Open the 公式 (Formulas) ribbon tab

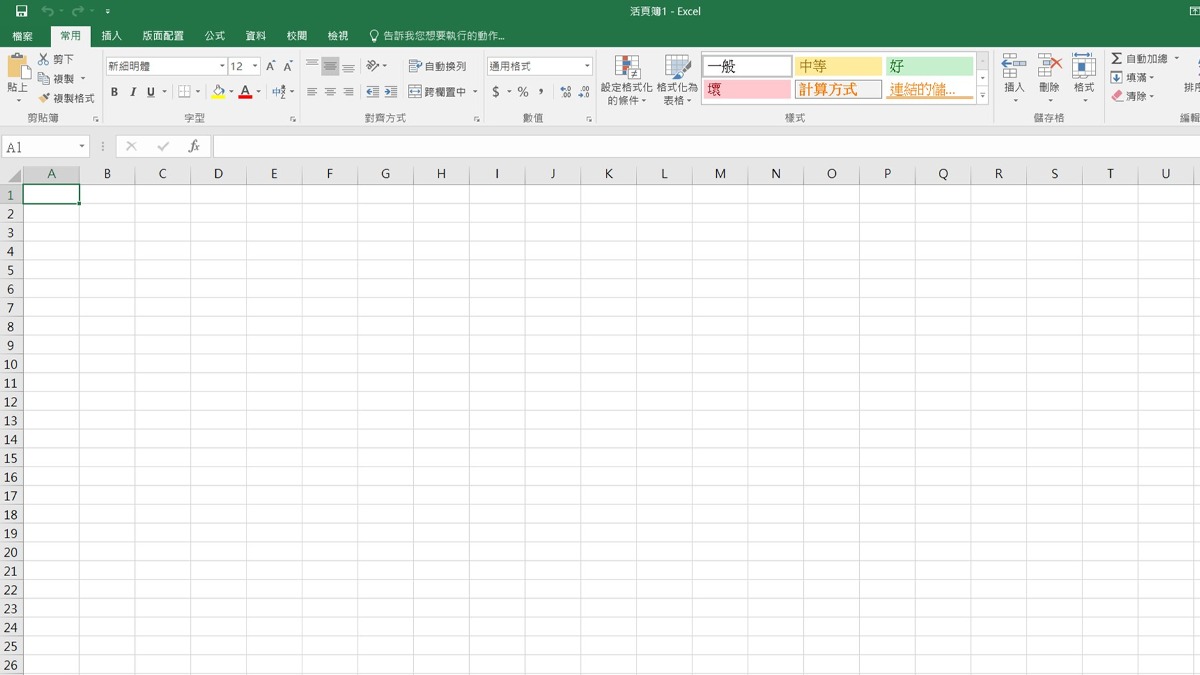(214, 36)
